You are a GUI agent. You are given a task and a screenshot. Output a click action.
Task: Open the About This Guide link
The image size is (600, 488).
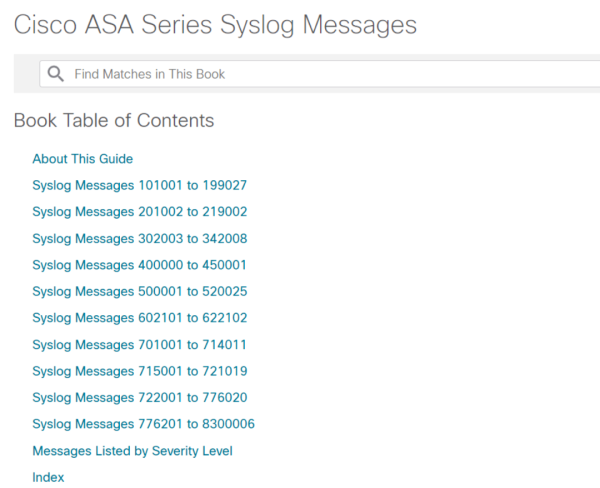82,159
